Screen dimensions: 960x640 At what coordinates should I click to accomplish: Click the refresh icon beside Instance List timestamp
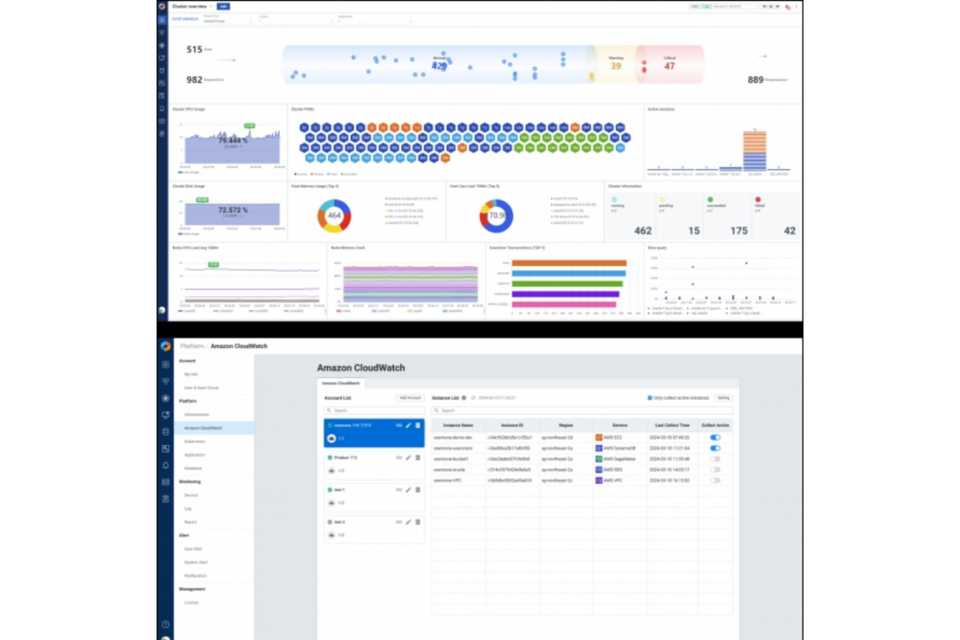tap(473, 398)
